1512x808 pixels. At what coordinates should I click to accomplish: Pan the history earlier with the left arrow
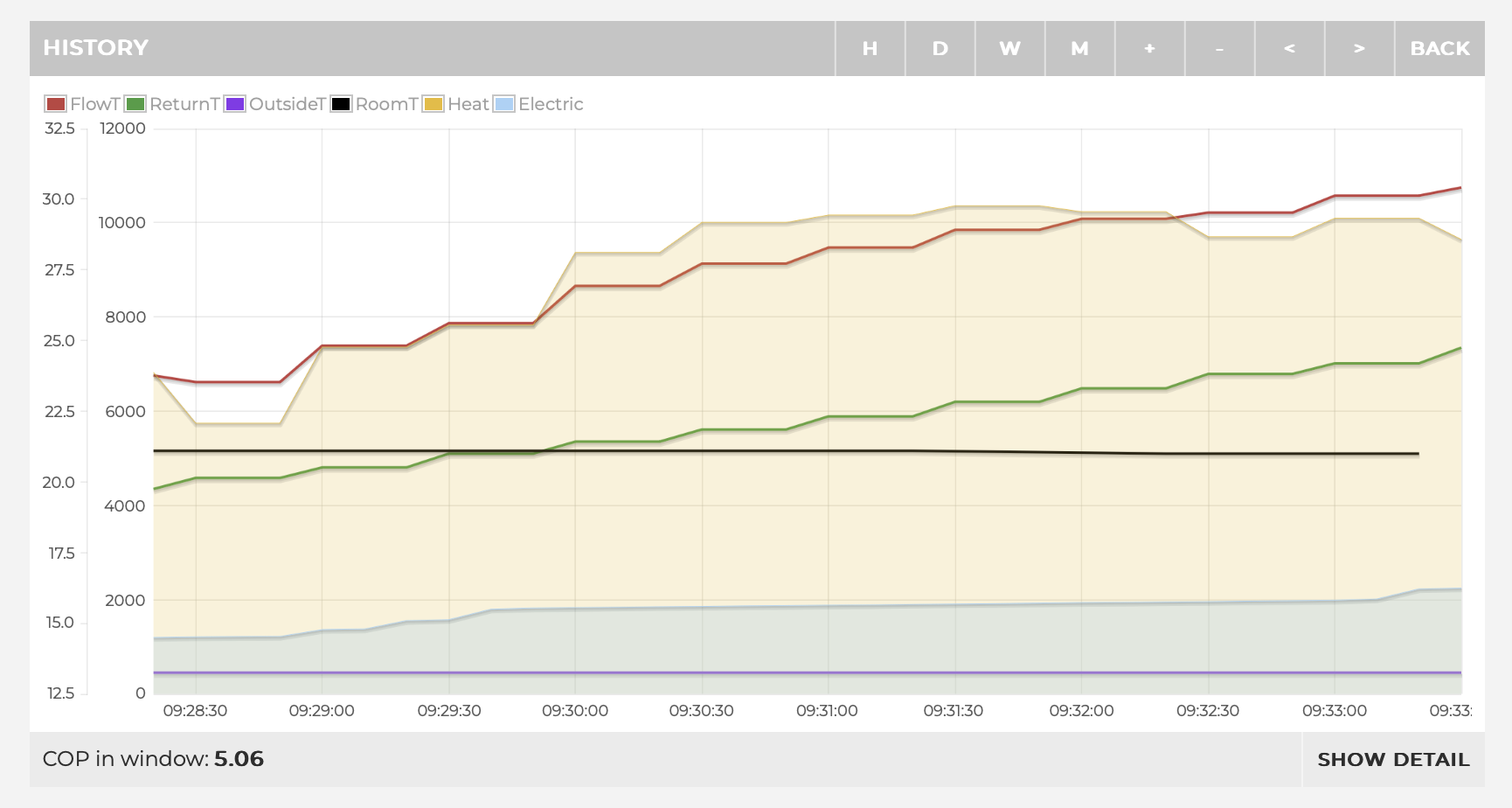pos(1289,49)
